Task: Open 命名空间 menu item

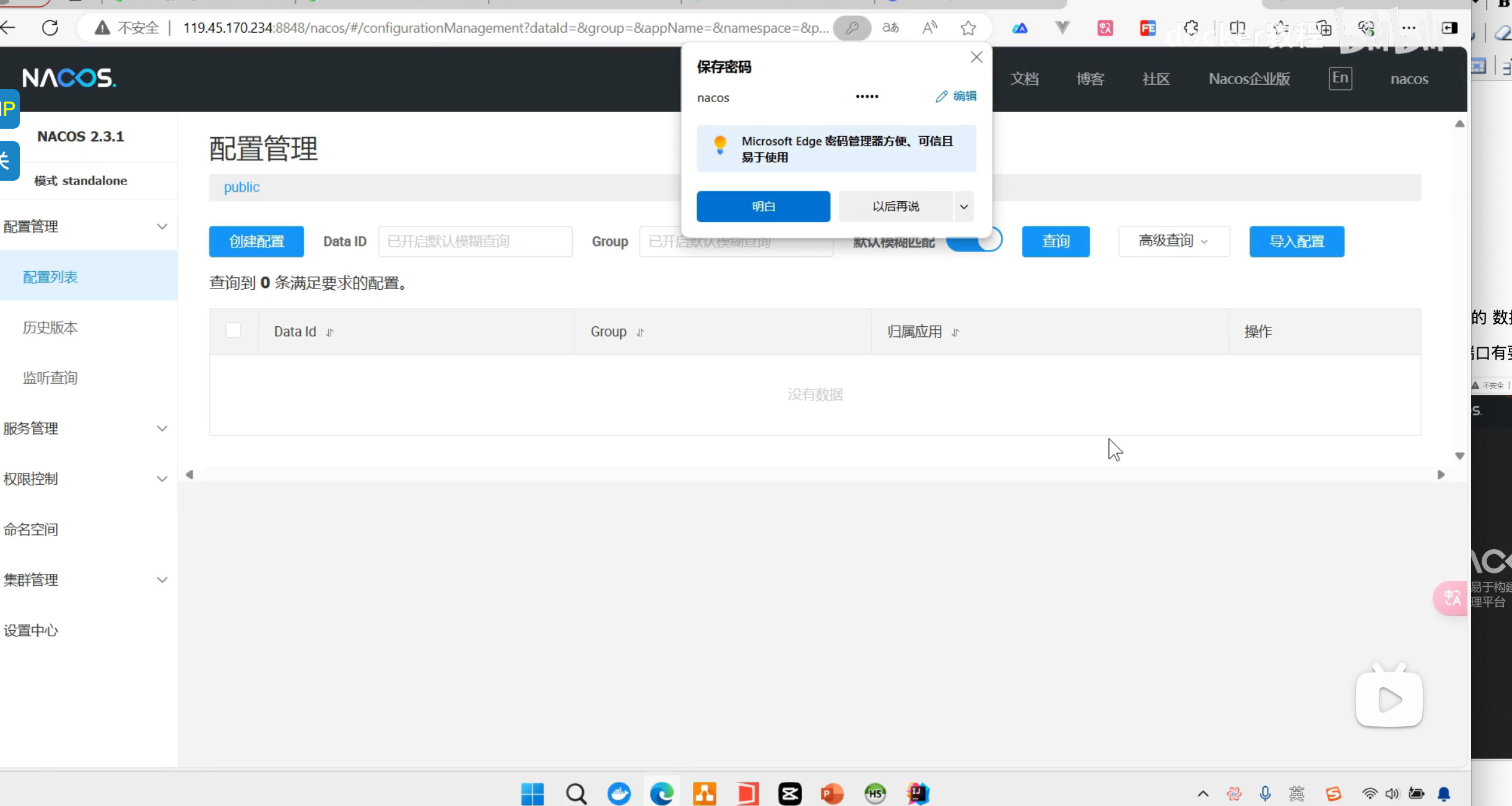Action: coord(31,529)
